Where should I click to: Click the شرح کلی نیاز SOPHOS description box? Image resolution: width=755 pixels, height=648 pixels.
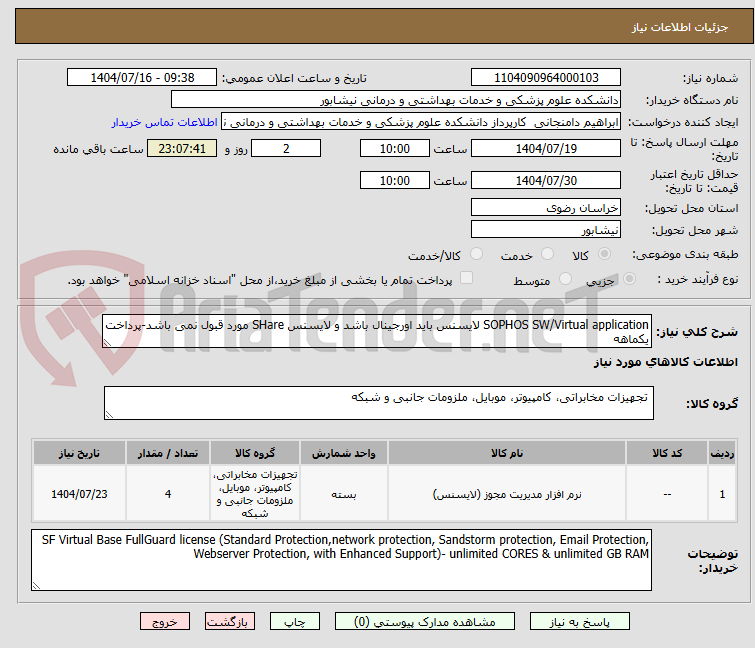[377, 331]
